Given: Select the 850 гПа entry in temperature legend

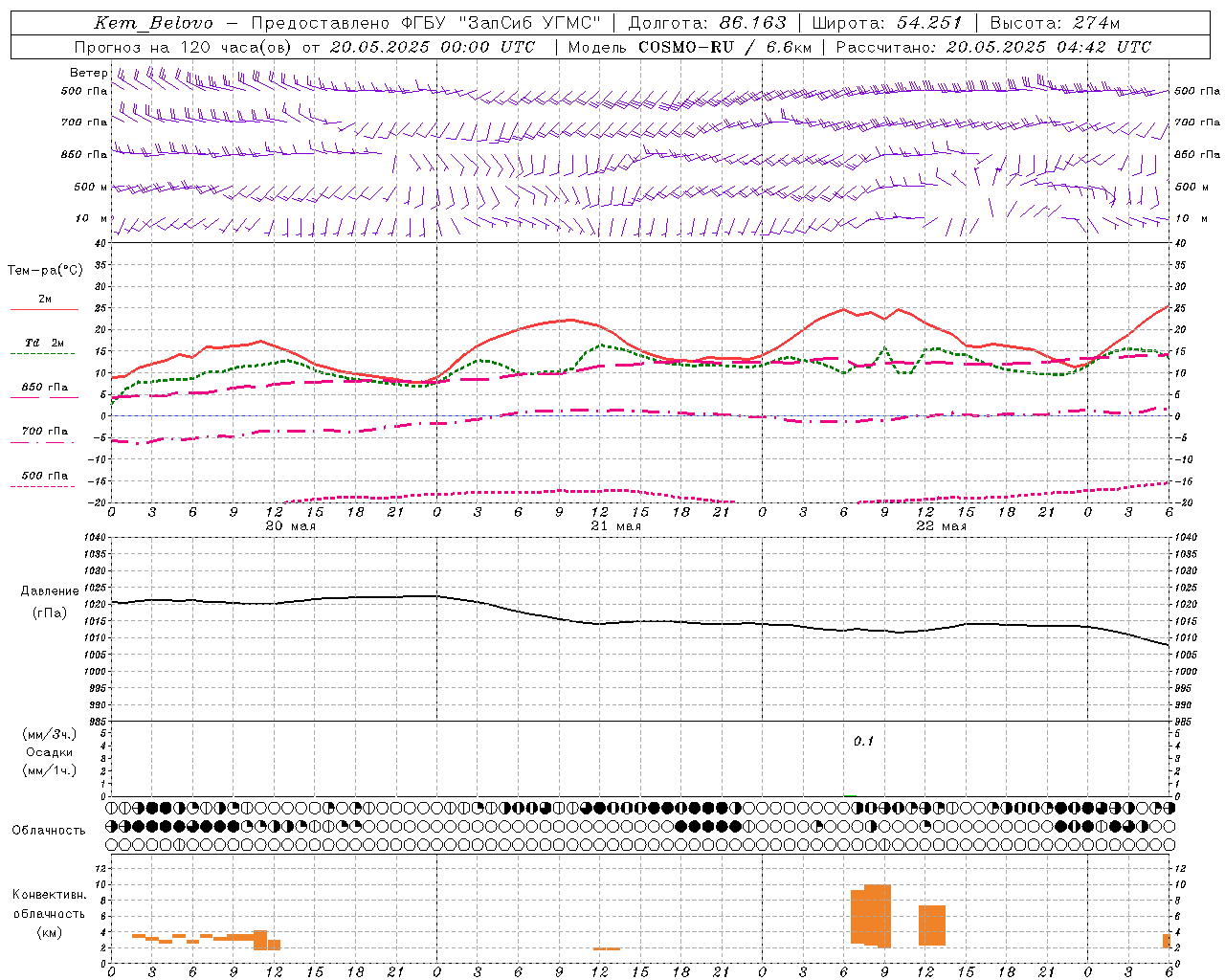Looking at the screenshot, I should 44,387.
